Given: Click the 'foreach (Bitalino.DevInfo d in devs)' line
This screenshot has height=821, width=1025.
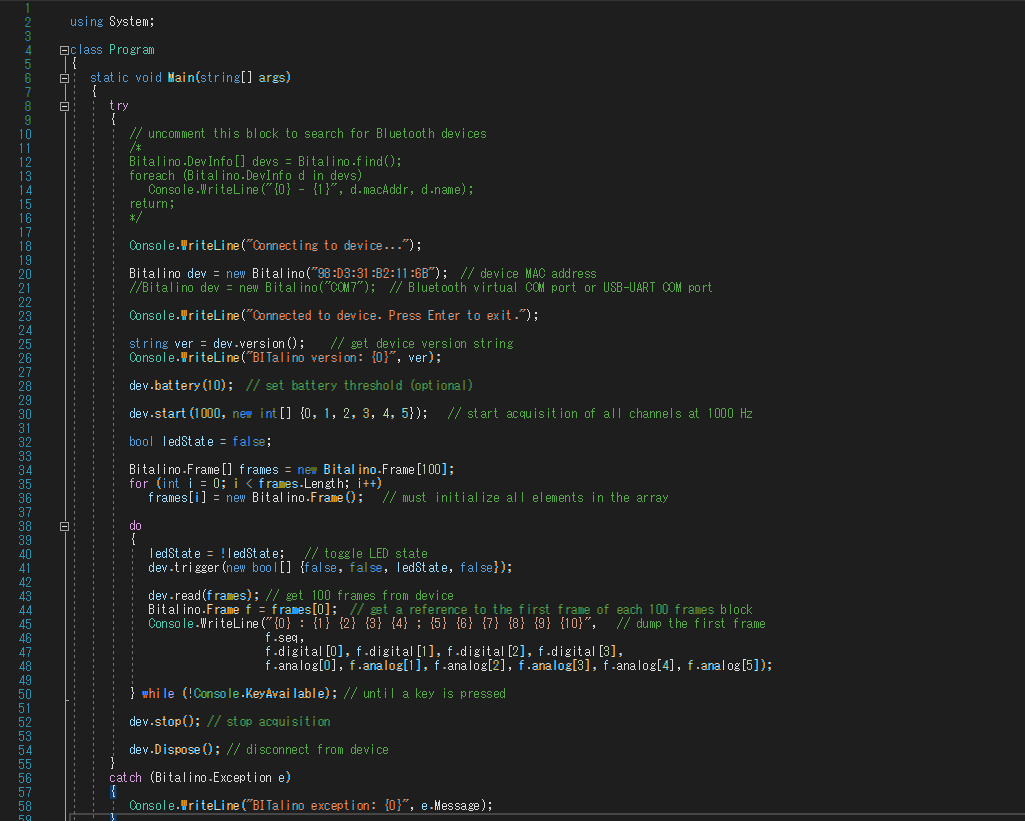Looking at the screenshot, I should tap(246, 176).
